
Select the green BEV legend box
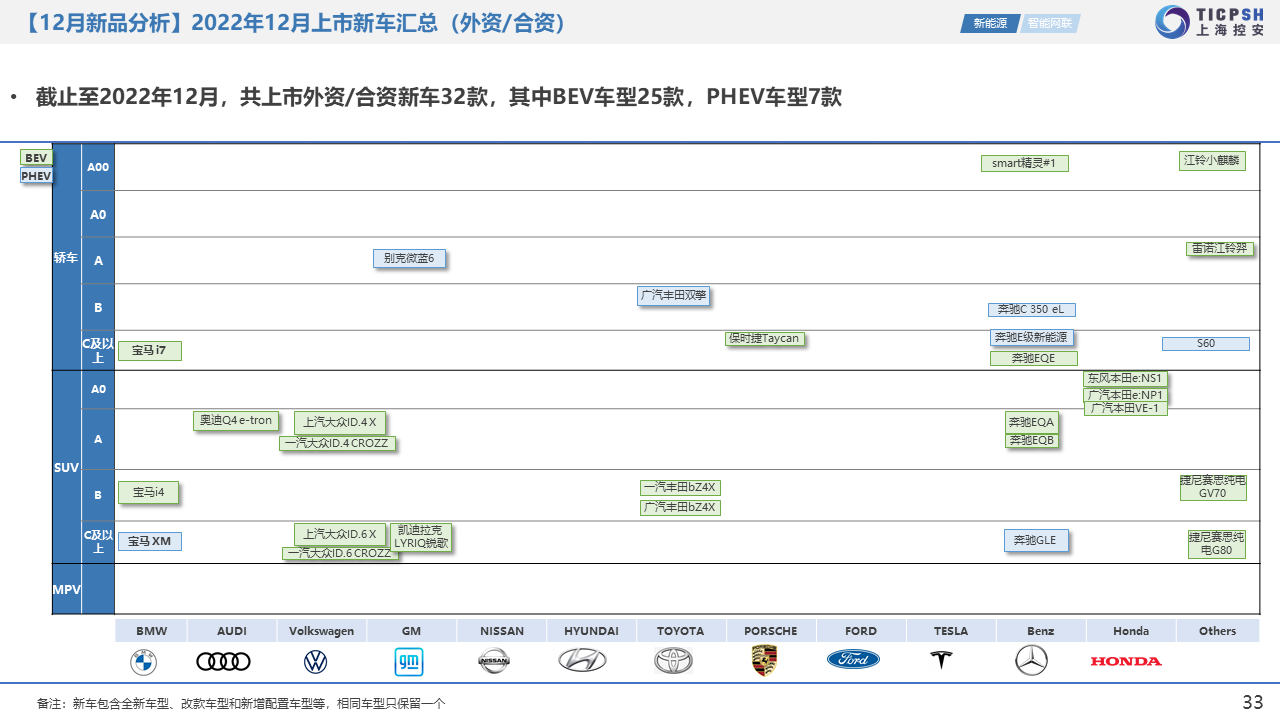(x=36, y=158)
